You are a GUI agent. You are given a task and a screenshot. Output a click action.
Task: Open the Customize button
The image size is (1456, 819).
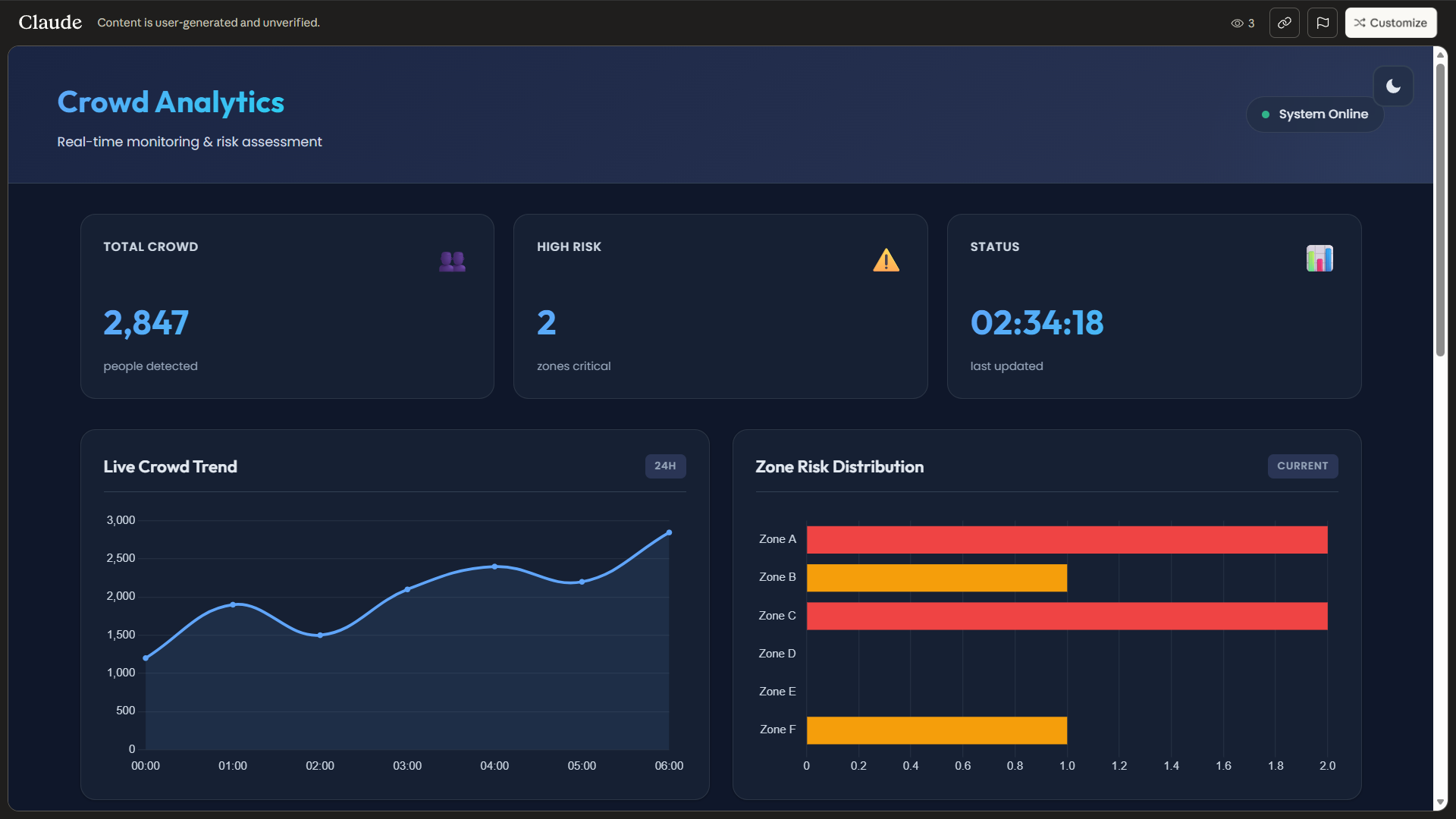[1390, 23]
